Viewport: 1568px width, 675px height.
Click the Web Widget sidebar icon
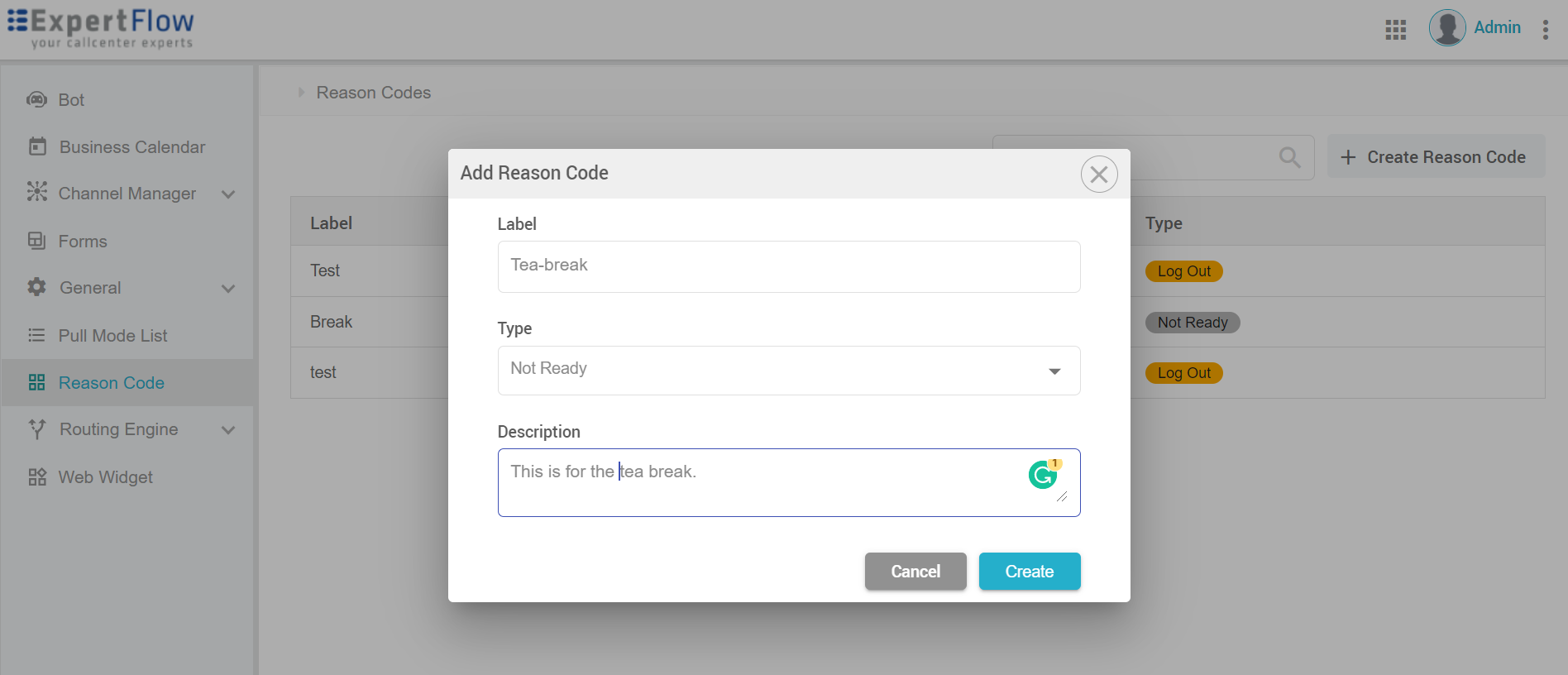[x=37, y=477]
